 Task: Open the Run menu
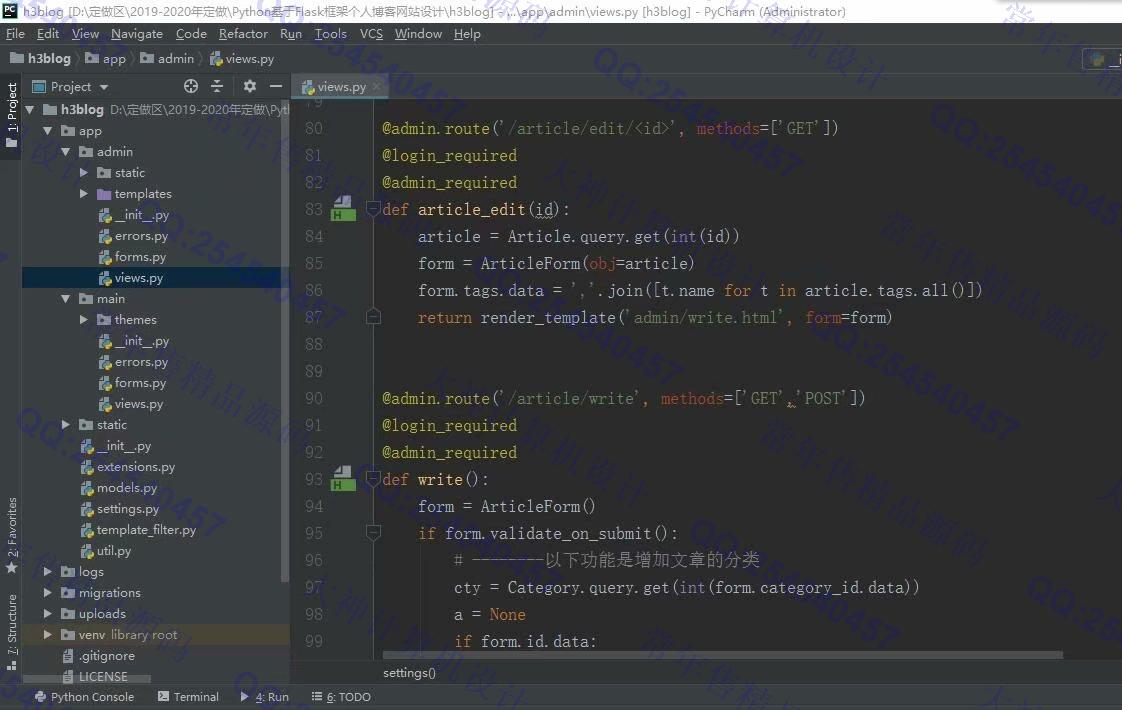(291, 34)
